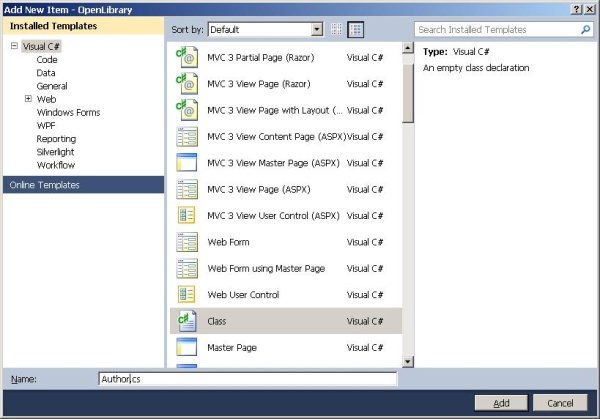This screenshot has height=419, width=600.
Task: Click the MVC 3 View Master Page icon
Action: point(187,163)
